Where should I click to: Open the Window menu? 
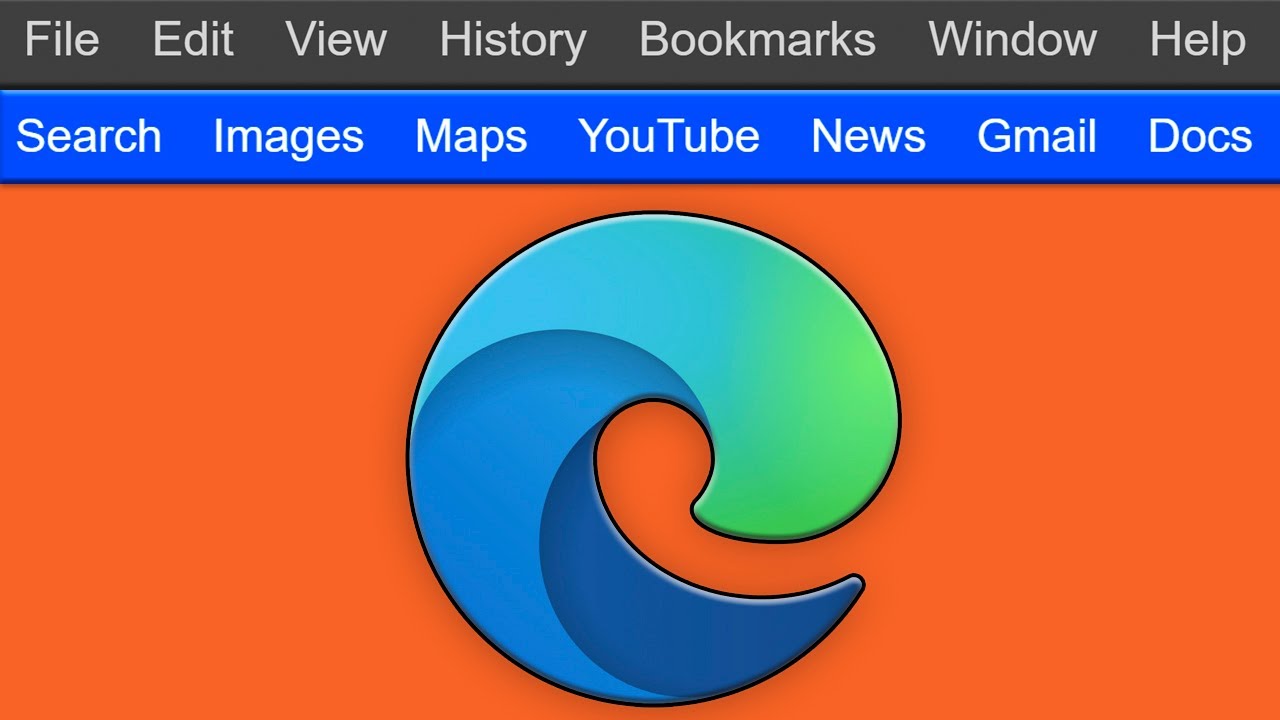pyautogui.click(x=1012, y=40)
